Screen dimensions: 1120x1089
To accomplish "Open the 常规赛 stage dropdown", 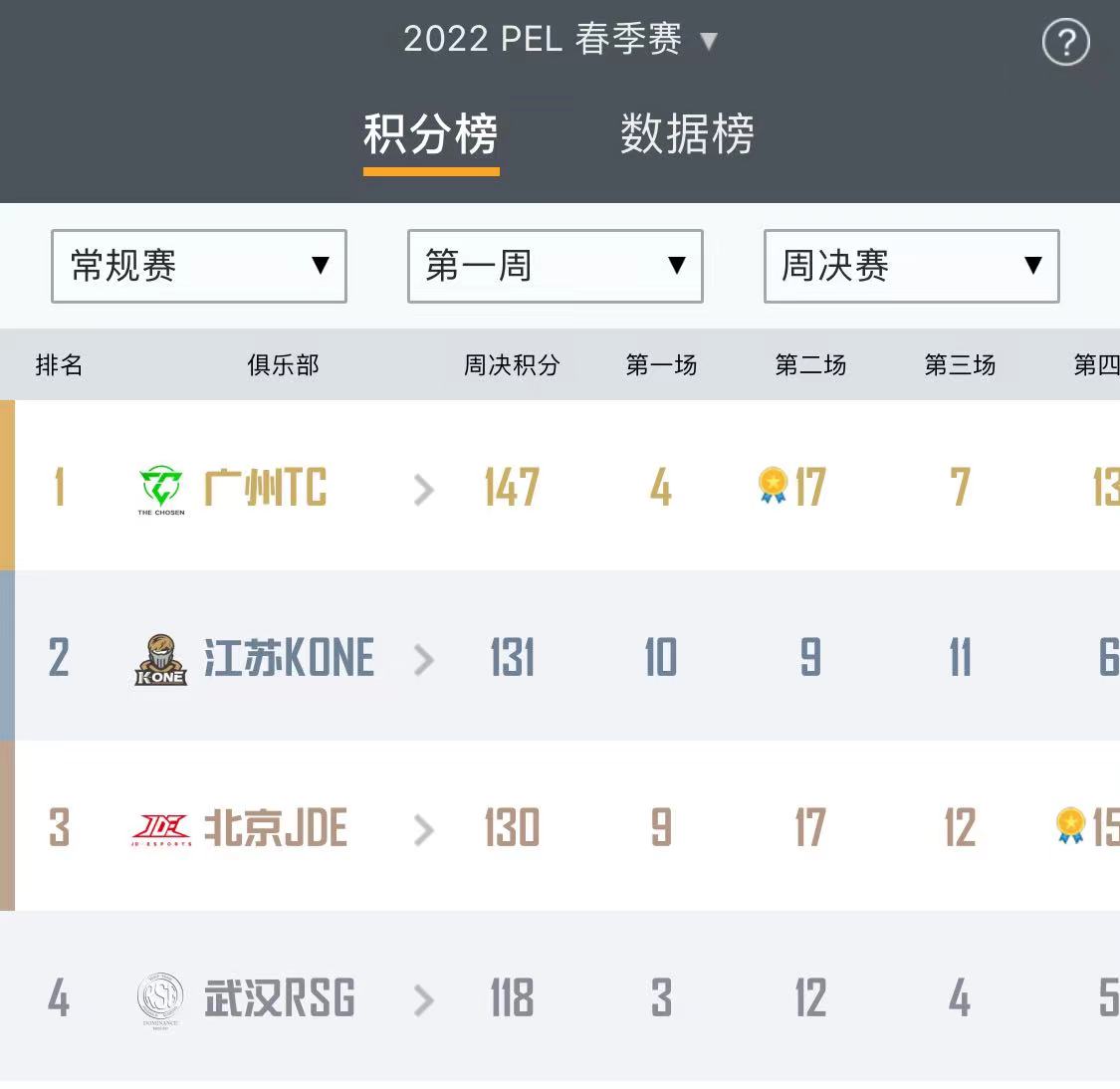I will tap(199, 266).
